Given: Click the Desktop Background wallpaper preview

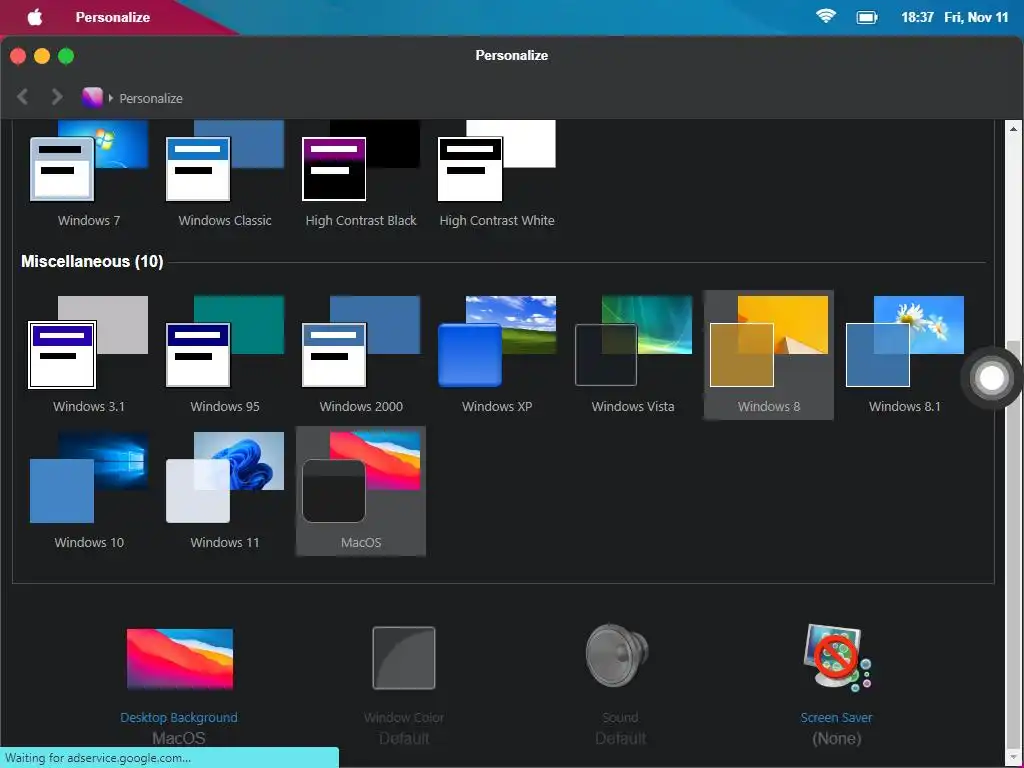Looking at the screenshot, I should [x=180, y=658].
